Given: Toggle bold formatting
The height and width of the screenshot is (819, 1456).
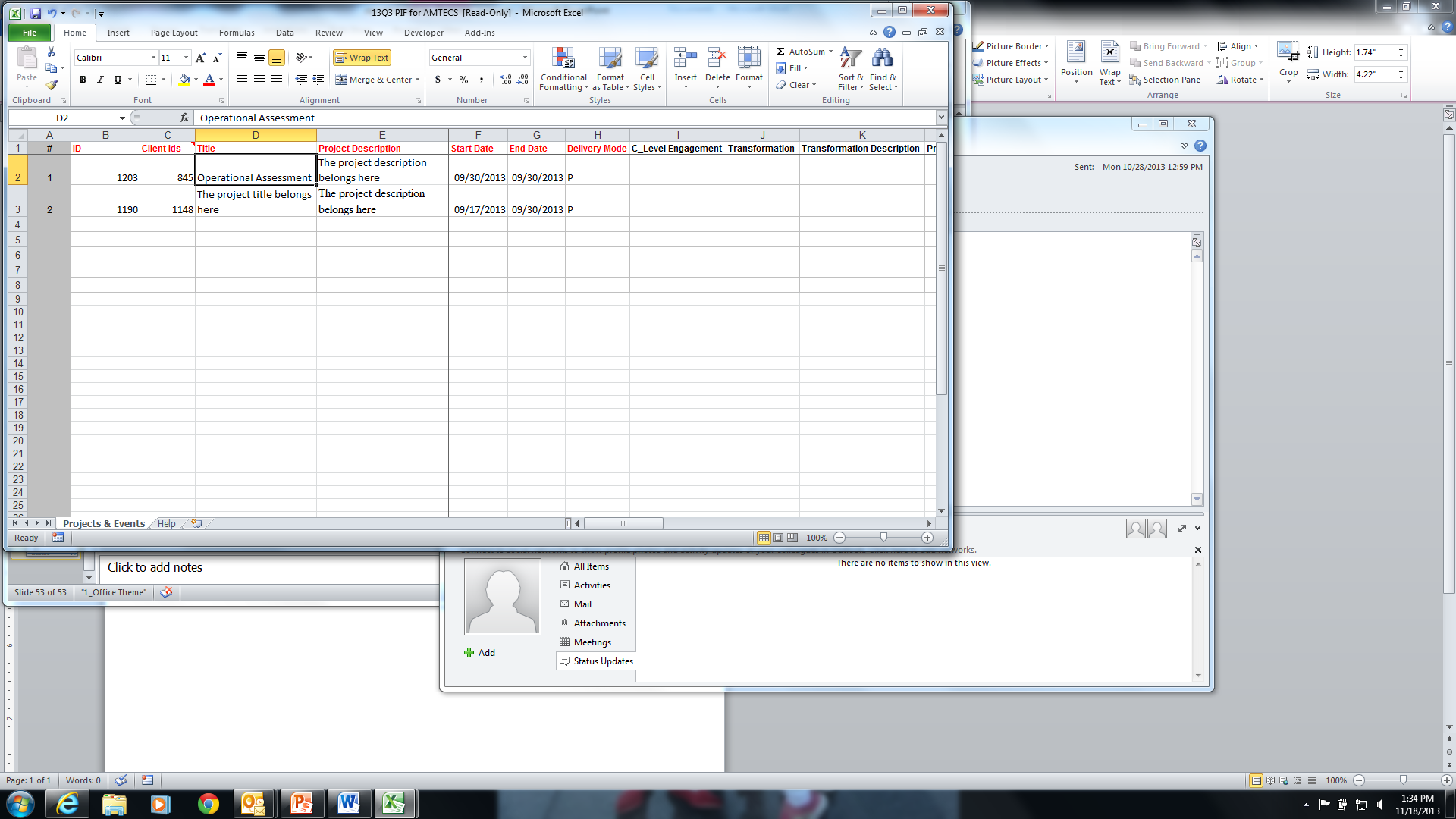Looking at the screenshot, I should (x=83, y=80).
